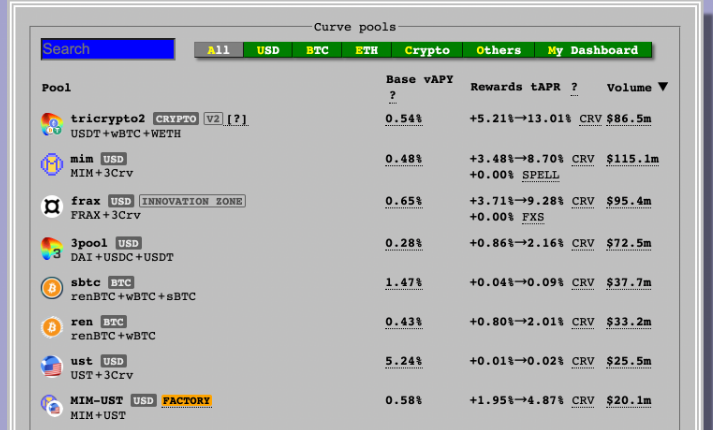Click the 0.28% base vAPY value
The height and width of the screenshot is (430, 713).
[404, 243]
